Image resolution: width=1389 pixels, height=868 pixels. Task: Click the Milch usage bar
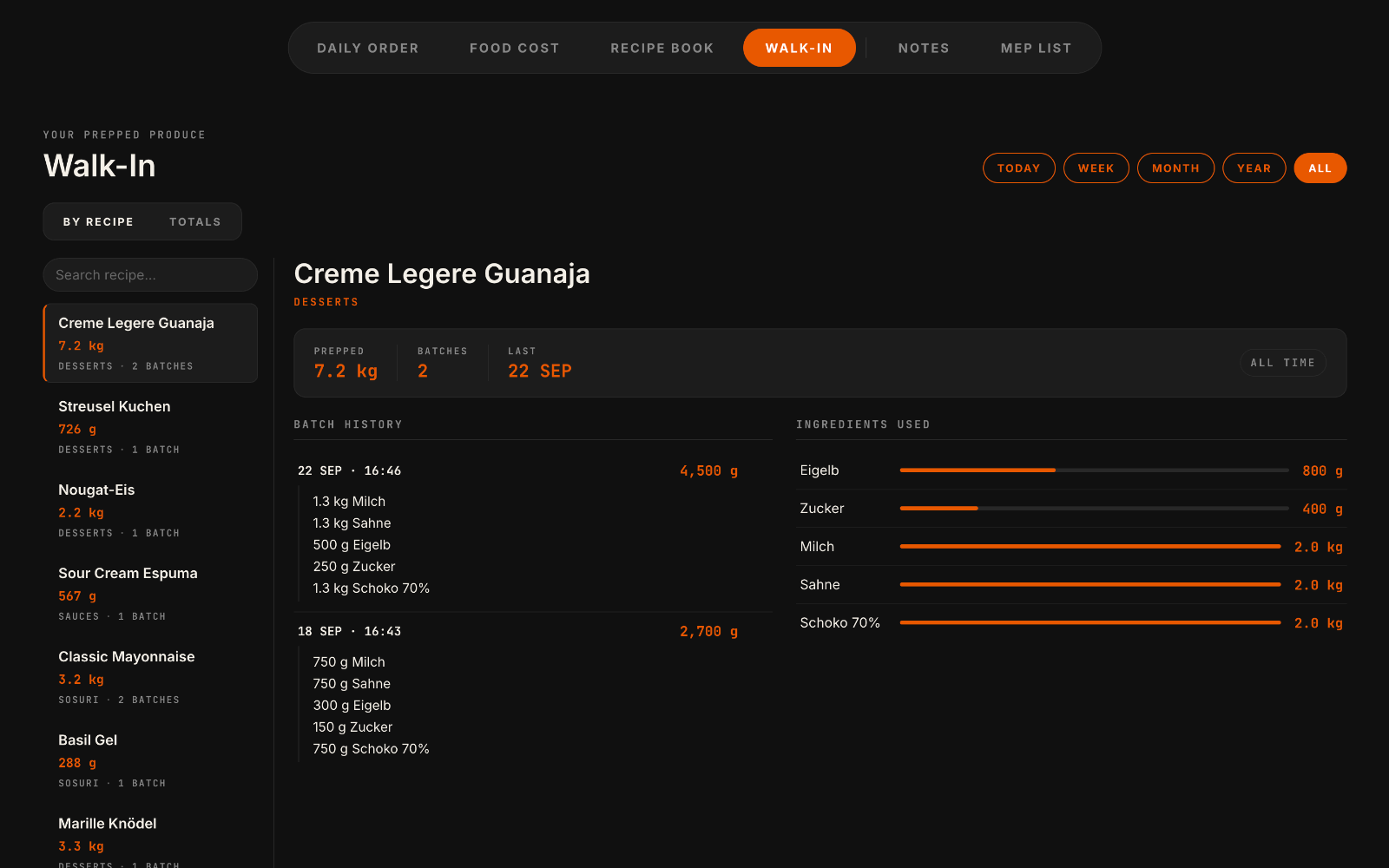[x=1090, y=547]
